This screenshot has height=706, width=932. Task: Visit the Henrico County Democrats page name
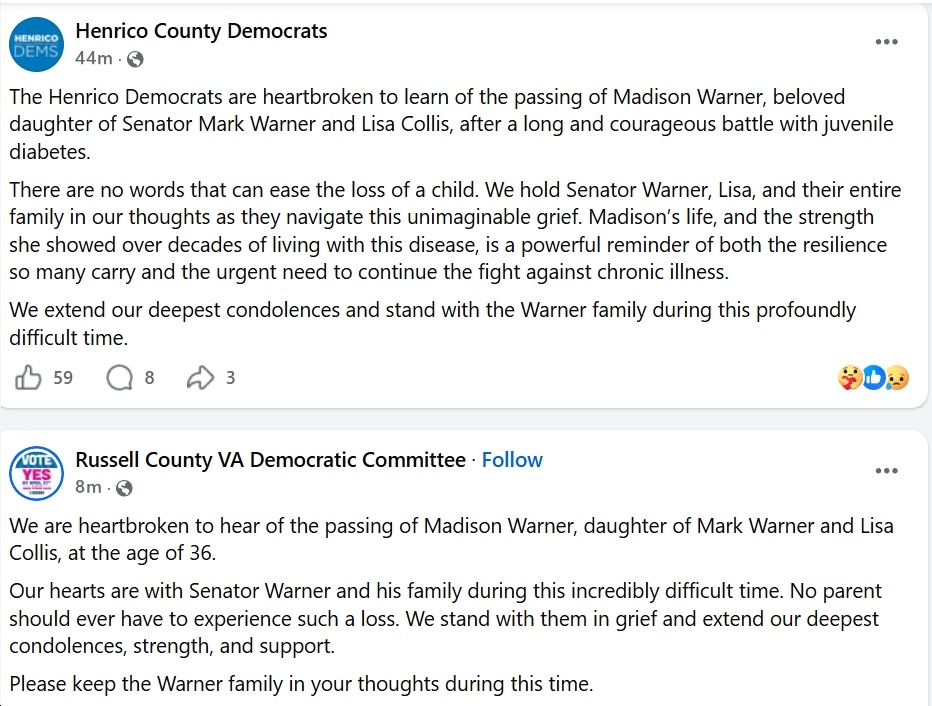pos(201,31)
